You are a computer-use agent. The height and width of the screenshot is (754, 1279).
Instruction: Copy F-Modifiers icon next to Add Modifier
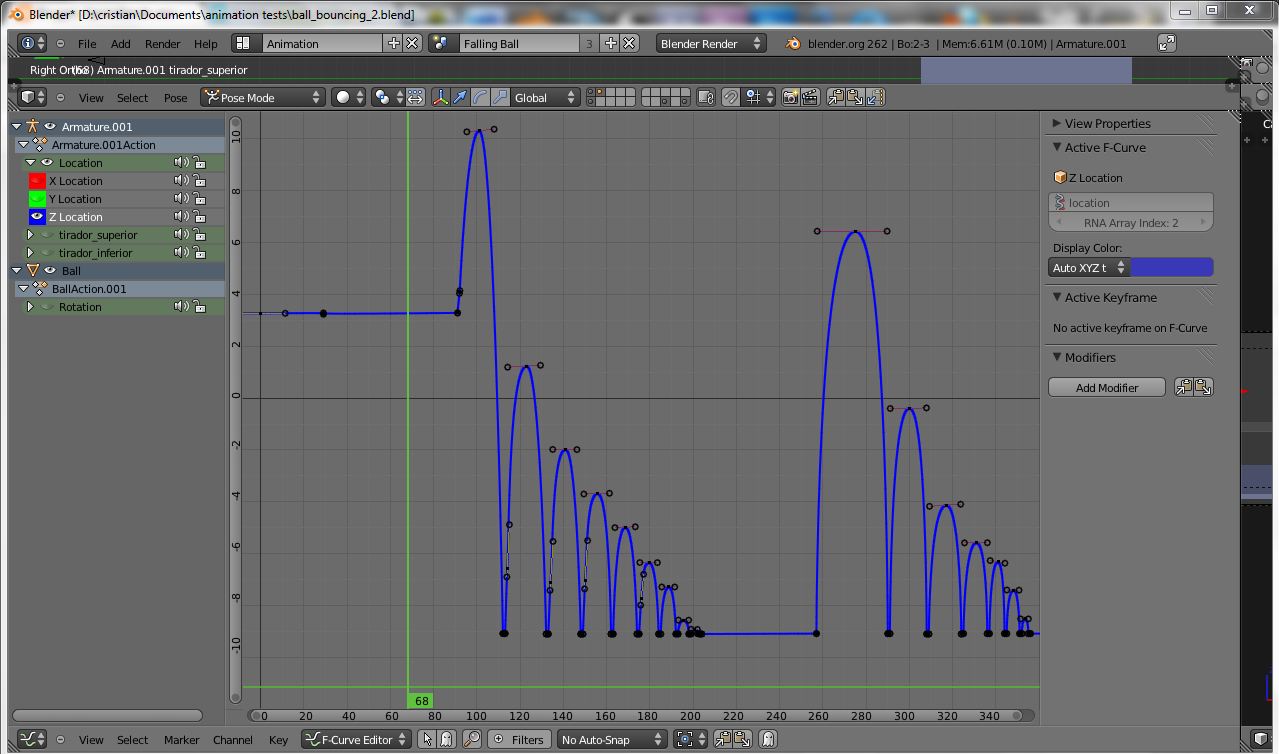[1184, 387]
